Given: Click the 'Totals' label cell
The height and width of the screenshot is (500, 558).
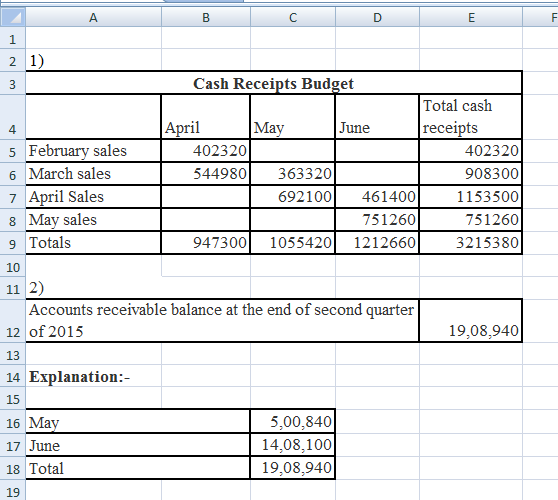Looking at the screenshot, I should (93, 243).
